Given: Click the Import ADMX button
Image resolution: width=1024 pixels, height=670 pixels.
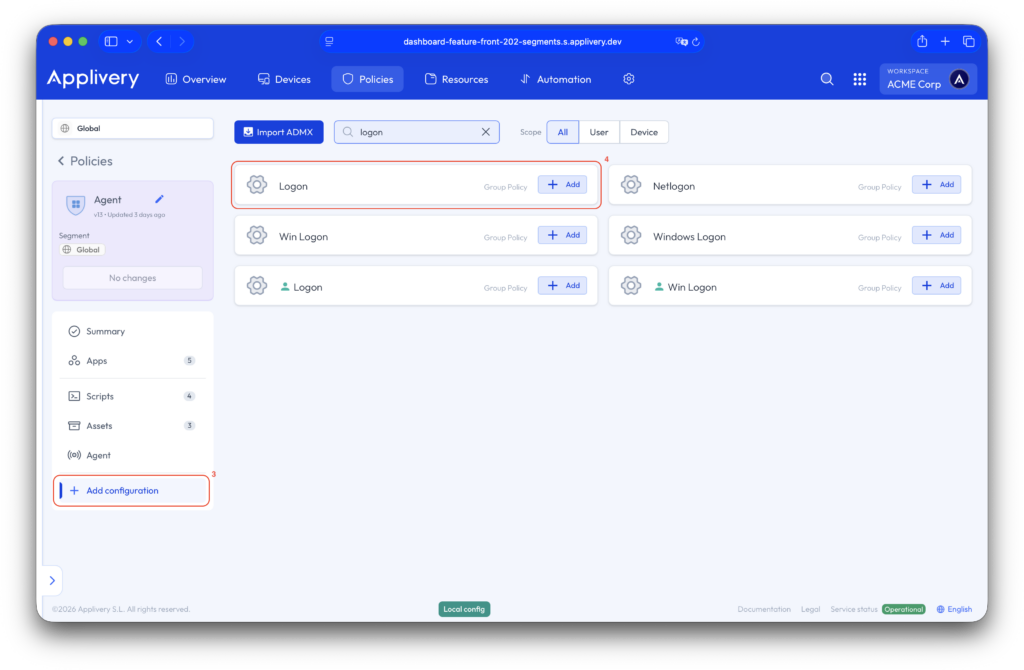Looking at the screenshot, I should pos(279,132).
